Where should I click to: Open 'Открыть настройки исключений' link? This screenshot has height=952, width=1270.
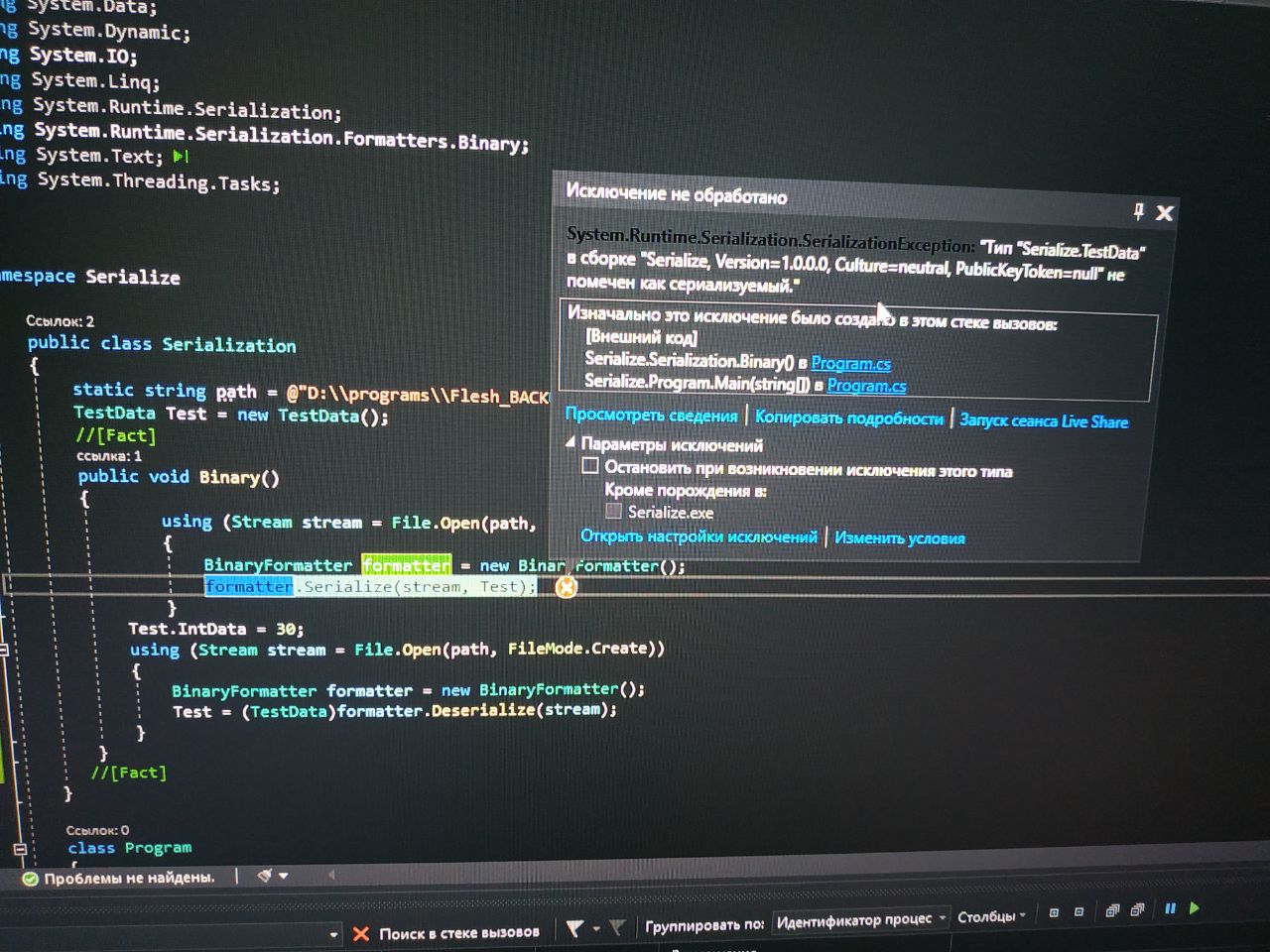(698, 535)
